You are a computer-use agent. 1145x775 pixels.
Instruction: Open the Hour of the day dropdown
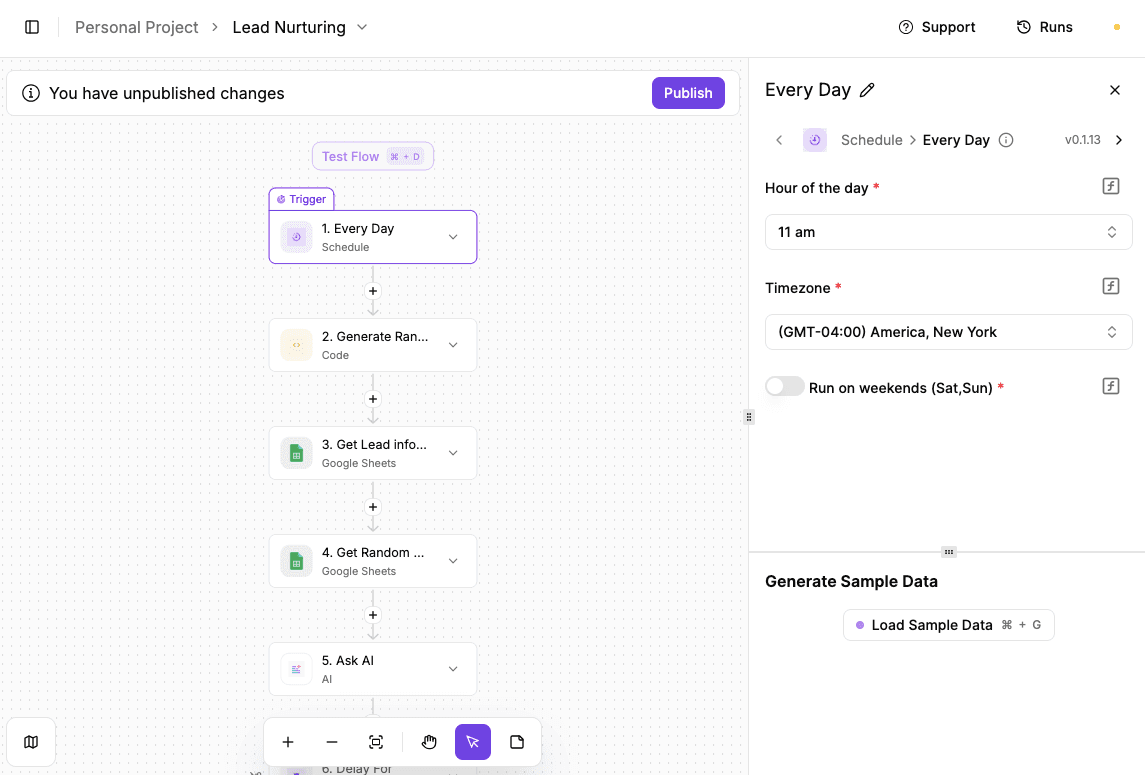(x=948, y=231)
